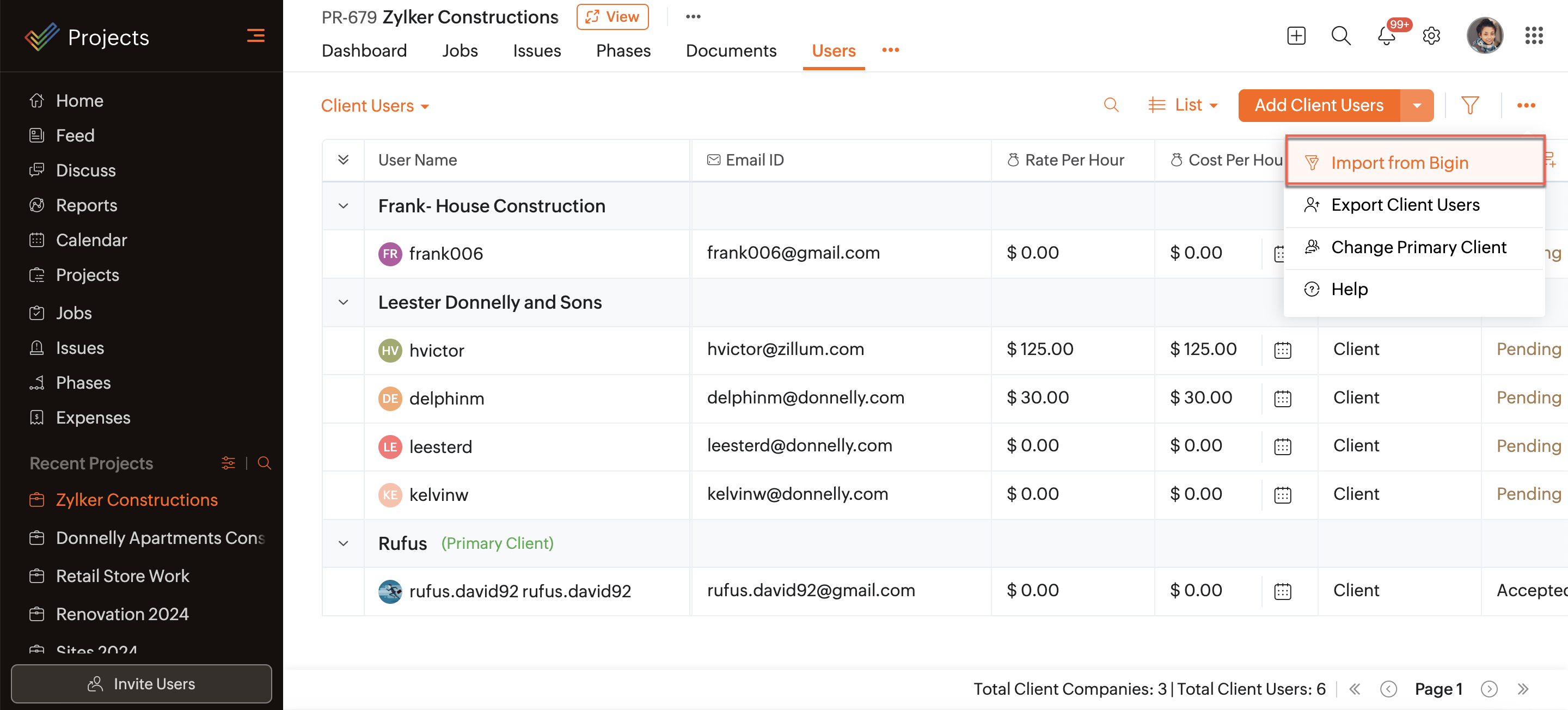Viewport: 1568px width, 710px height.
Task: Open the settings gear icon
Action: pos(1431,36)
